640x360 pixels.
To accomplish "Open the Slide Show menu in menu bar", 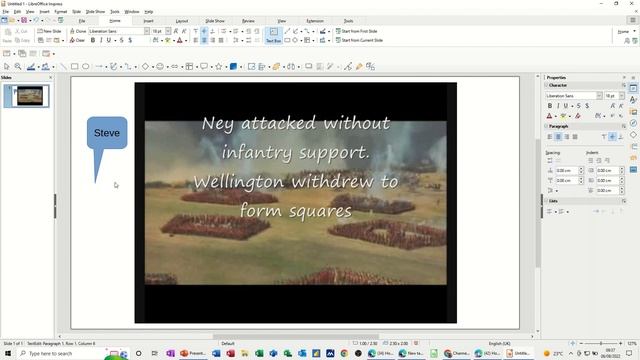I will point(95,12).
